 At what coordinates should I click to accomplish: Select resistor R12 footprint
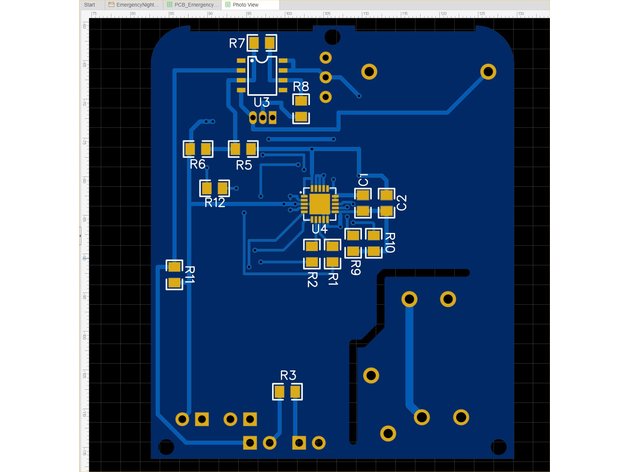215,187
